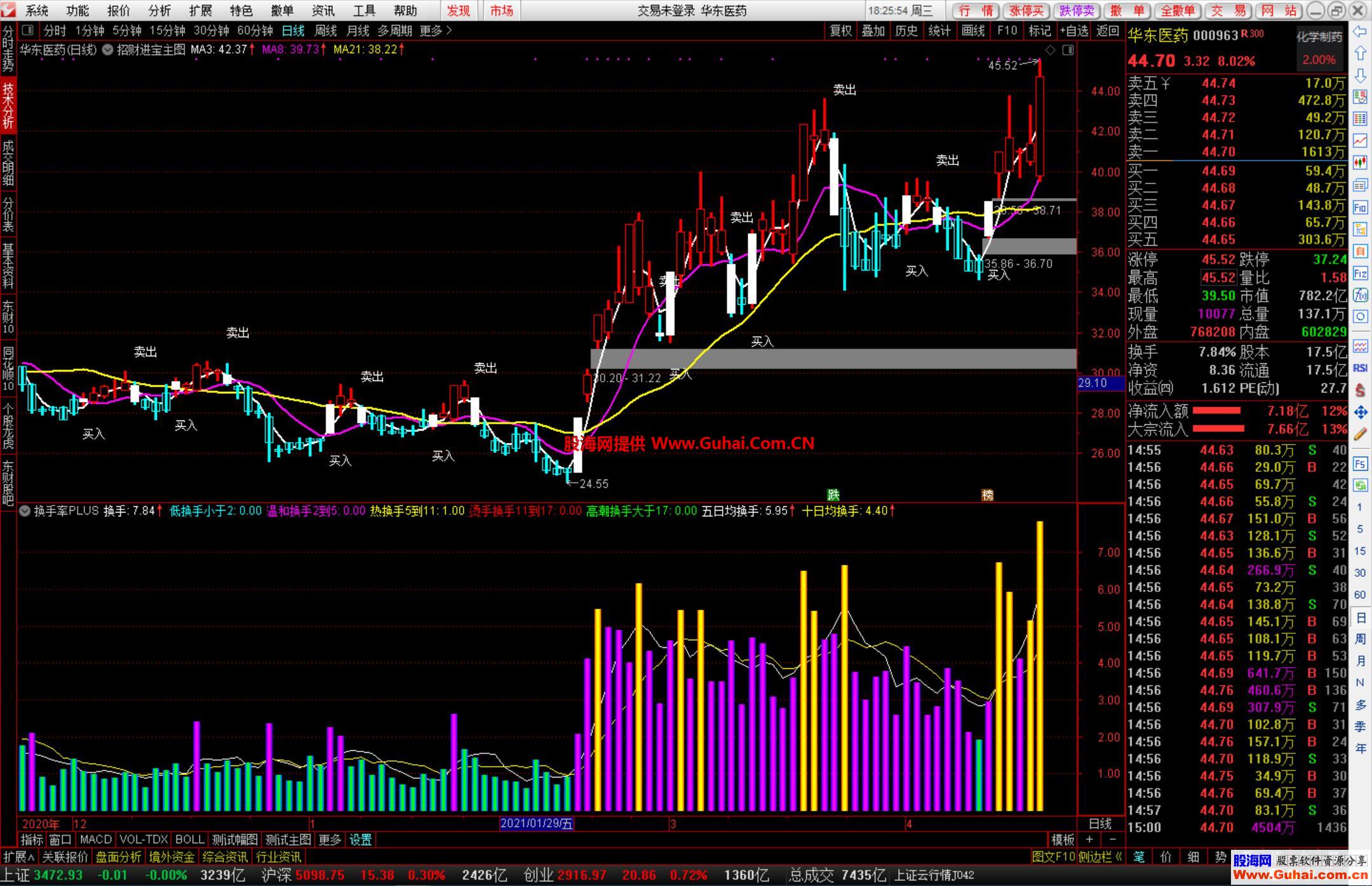Click the blue four-way move arrows icon
1372x886 pixels.
1360,412
